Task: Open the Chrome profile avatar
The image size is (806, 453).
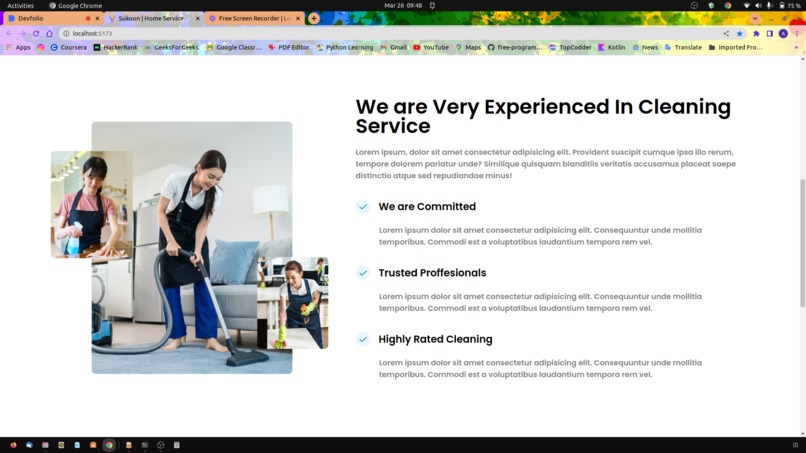Action: pos(783,33)
